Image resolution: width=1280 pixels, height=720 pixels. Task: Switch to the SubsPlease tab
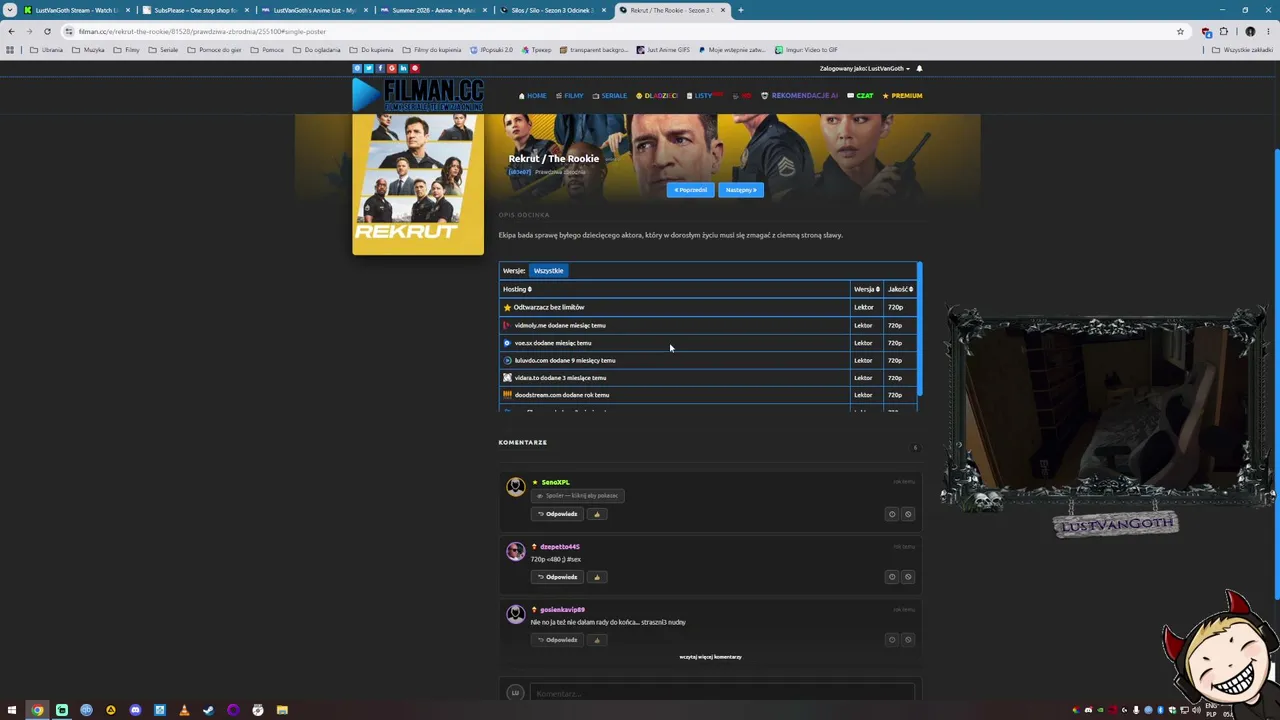pyautogui.click(x=194, y=10)
